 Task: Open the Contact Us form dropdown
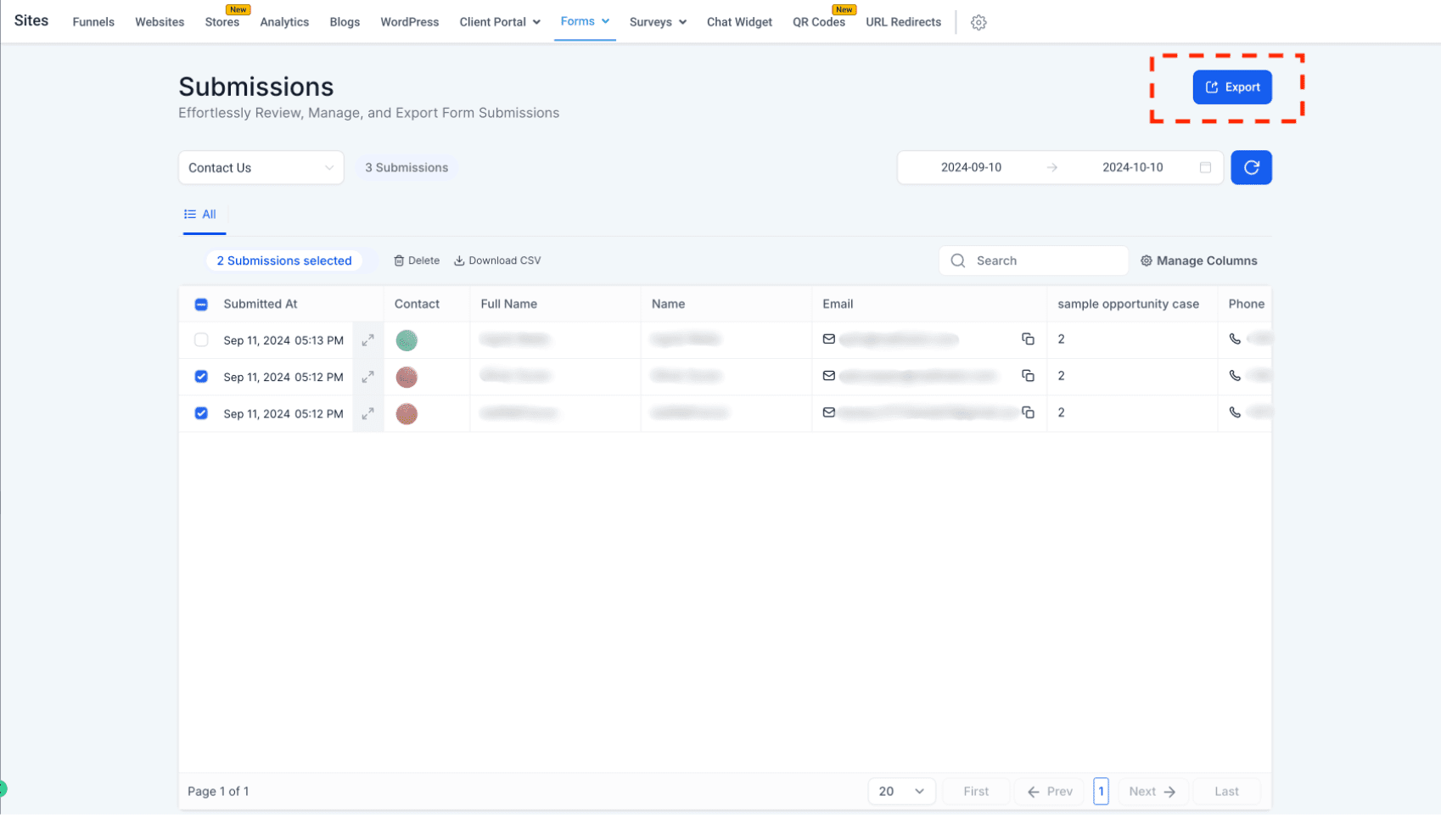pos(261,167)
